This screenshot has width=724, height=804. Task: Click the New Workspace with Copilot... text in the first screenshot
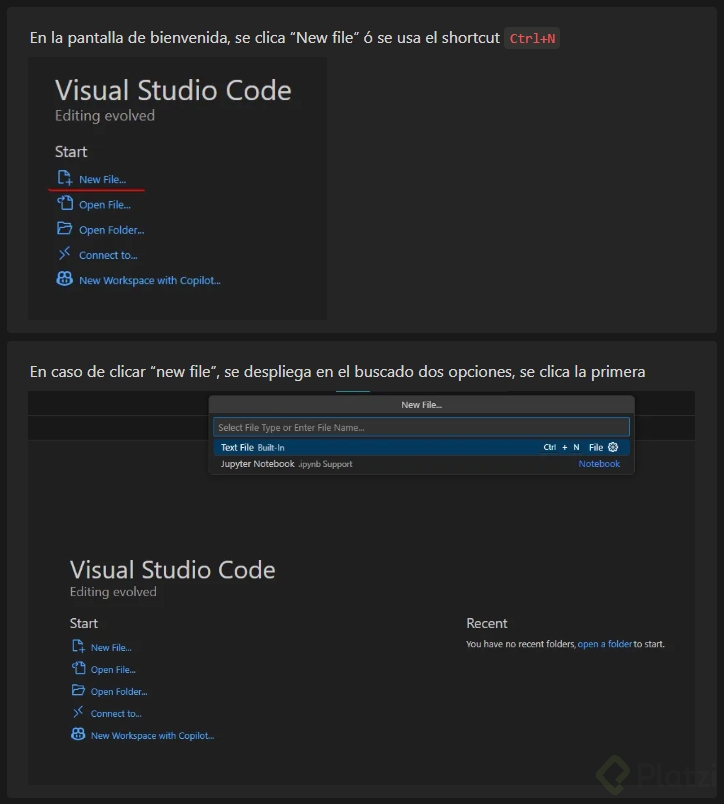[149, 281]
